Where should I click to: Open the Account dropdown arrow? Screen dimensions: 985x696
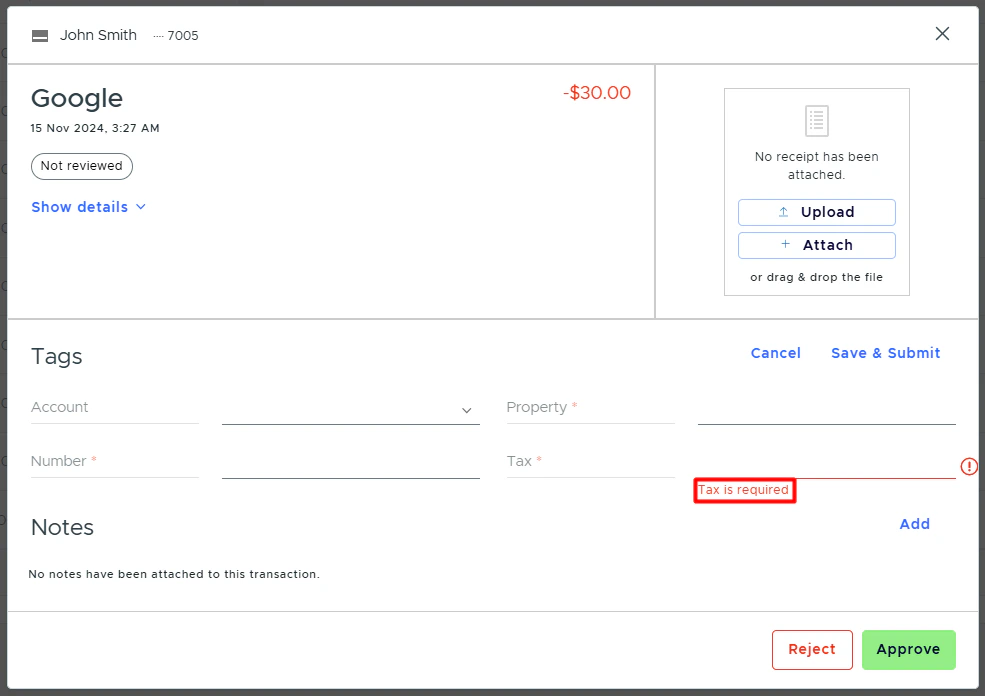(x=466, y=410)
